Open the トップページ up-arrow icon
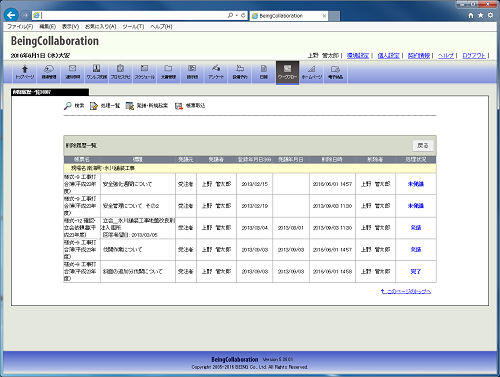Image resolution: width=500 pixels, height=377 pixels. pos(25,69)
